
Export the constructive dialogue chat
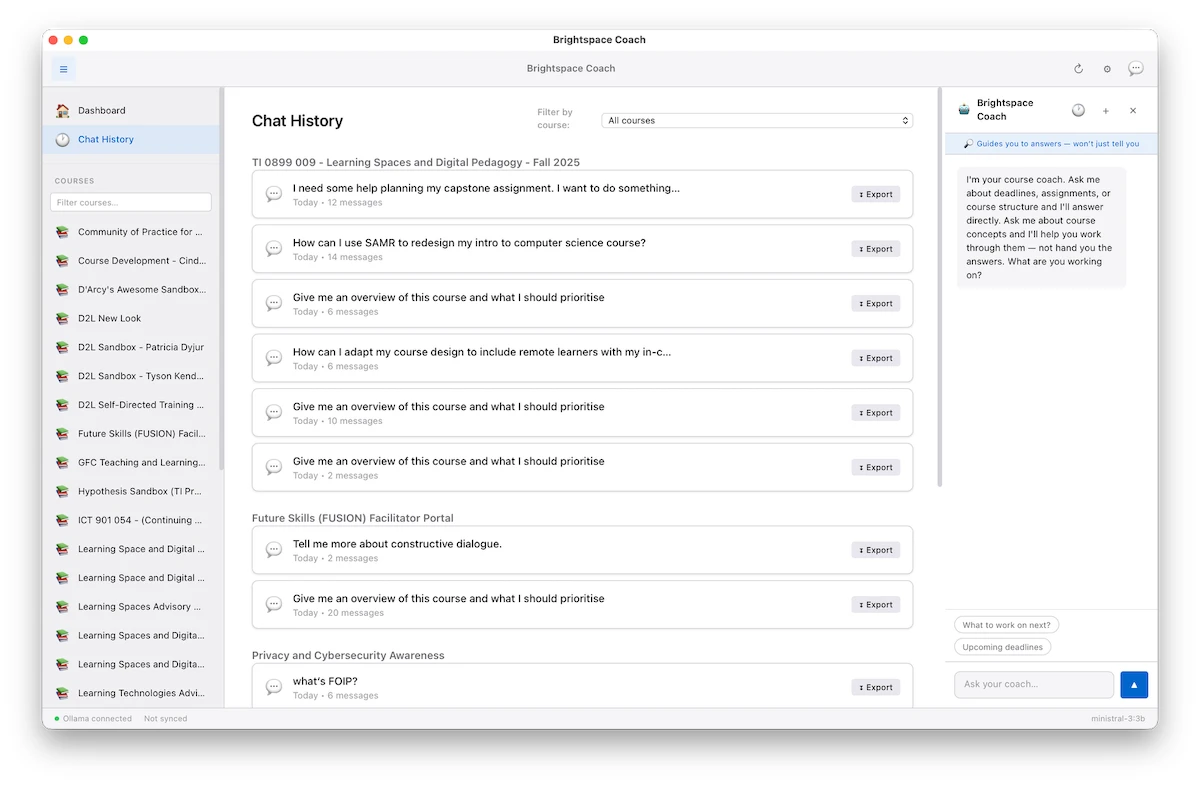[x=876, y=550]
